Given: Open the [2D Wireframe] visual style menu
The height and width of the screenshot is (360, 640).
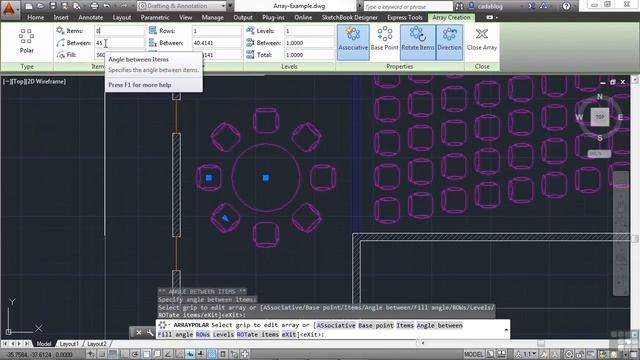Looking at the screenshot, I should pyautogui.click(x=45, y=82).
